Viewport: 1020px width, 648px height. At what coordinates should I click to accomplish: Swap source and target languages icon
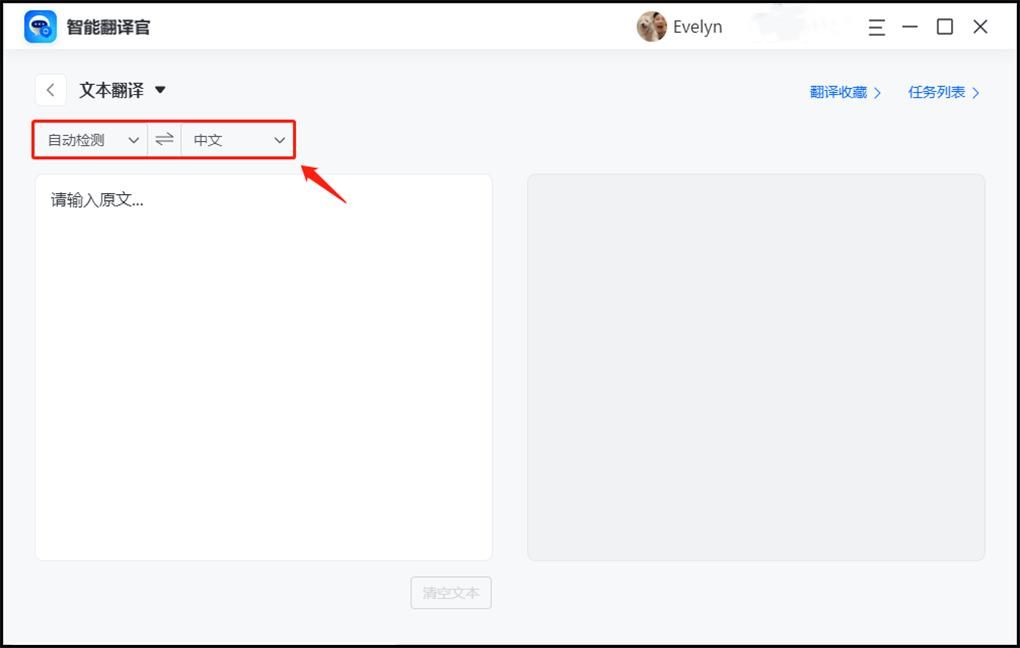[165, 139]
